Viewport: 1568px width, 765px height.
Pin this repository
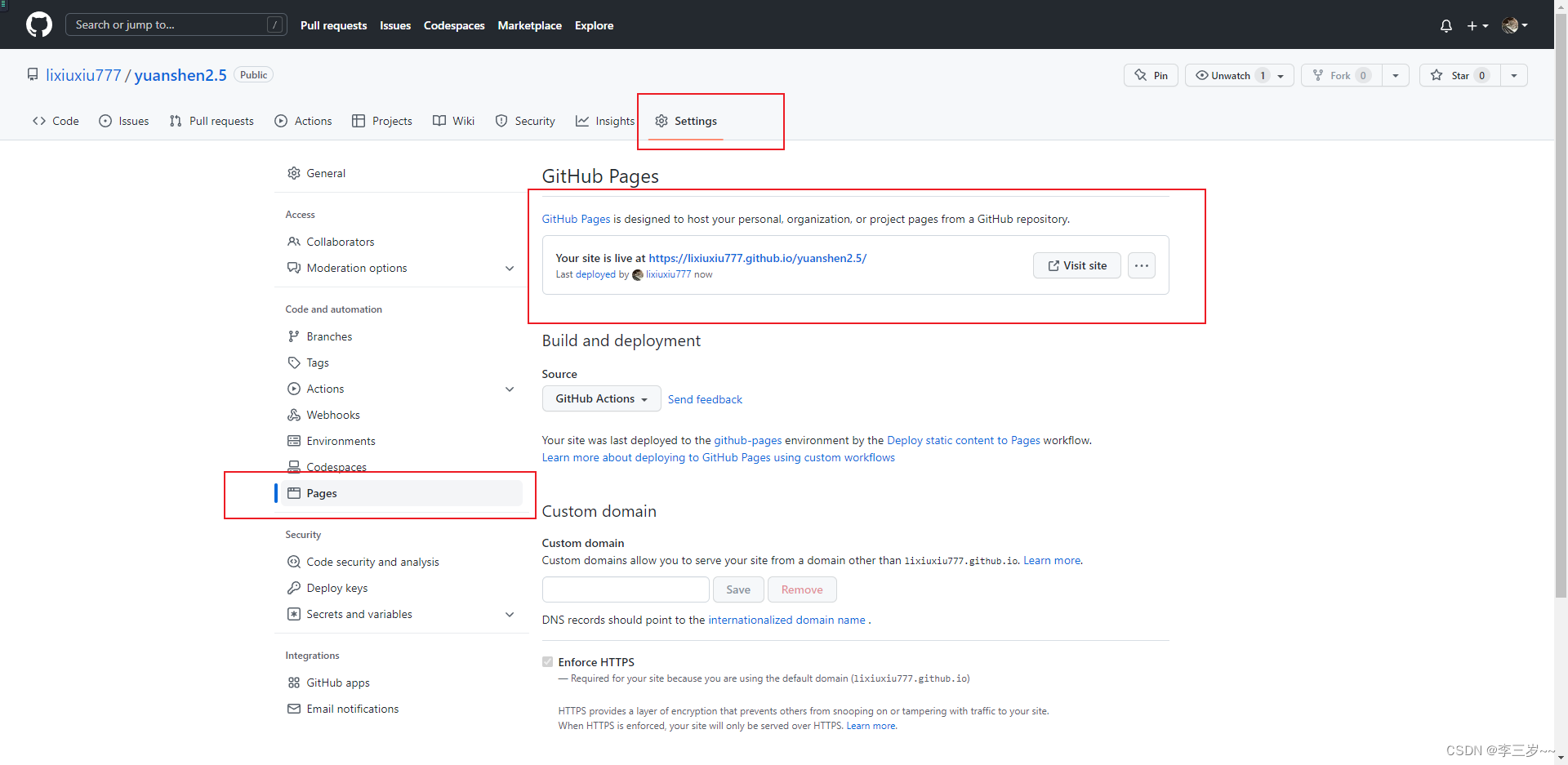pos(1151,75)
